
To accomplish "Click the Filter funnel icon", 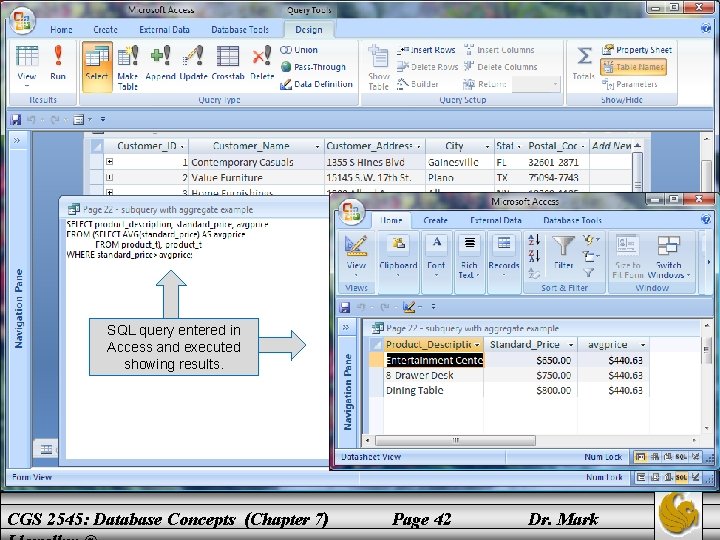I will tap(563, 252).
